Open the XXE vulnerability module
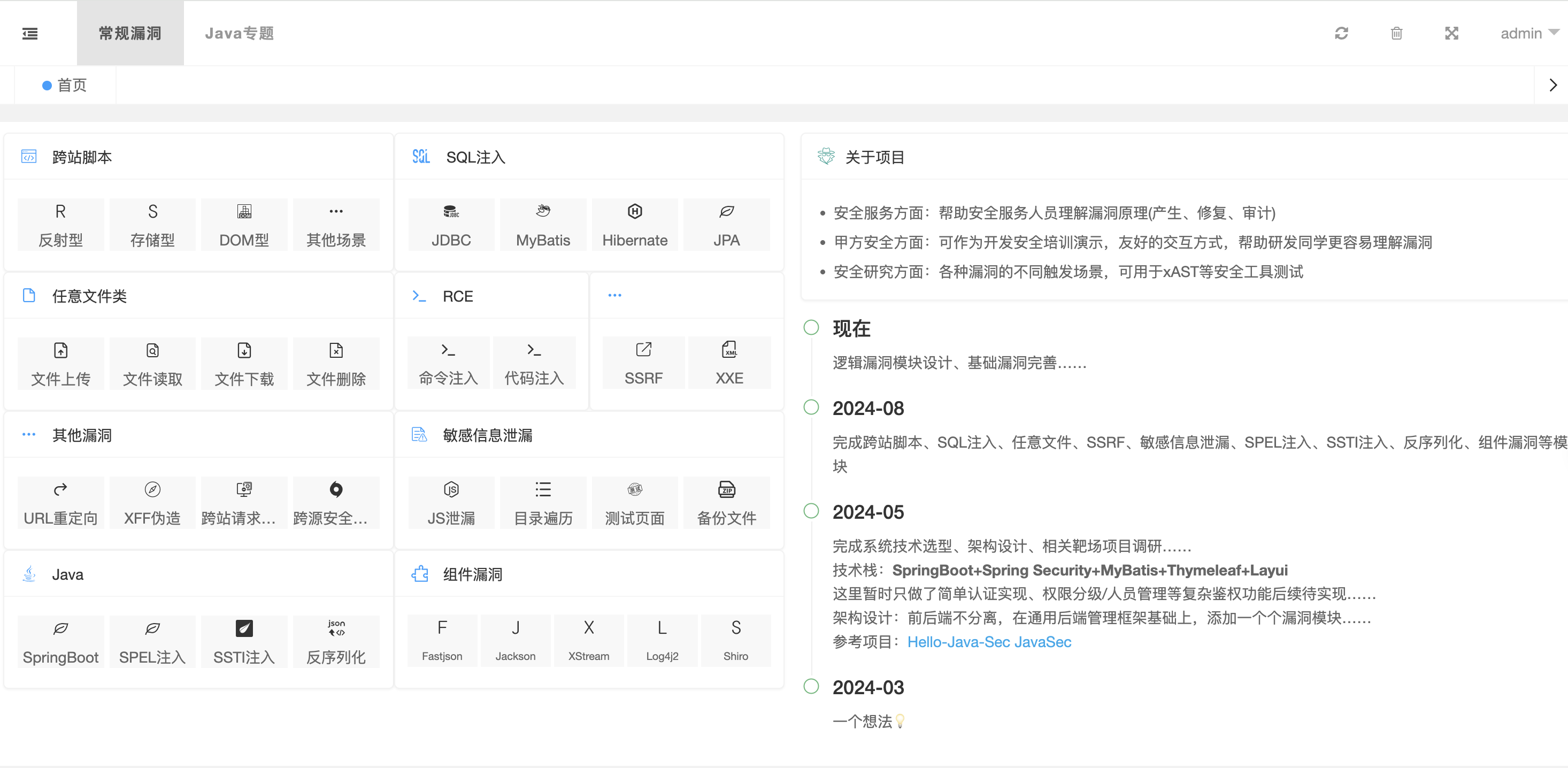This screenshot has width=1568, height=768. (x=728, y=363)
